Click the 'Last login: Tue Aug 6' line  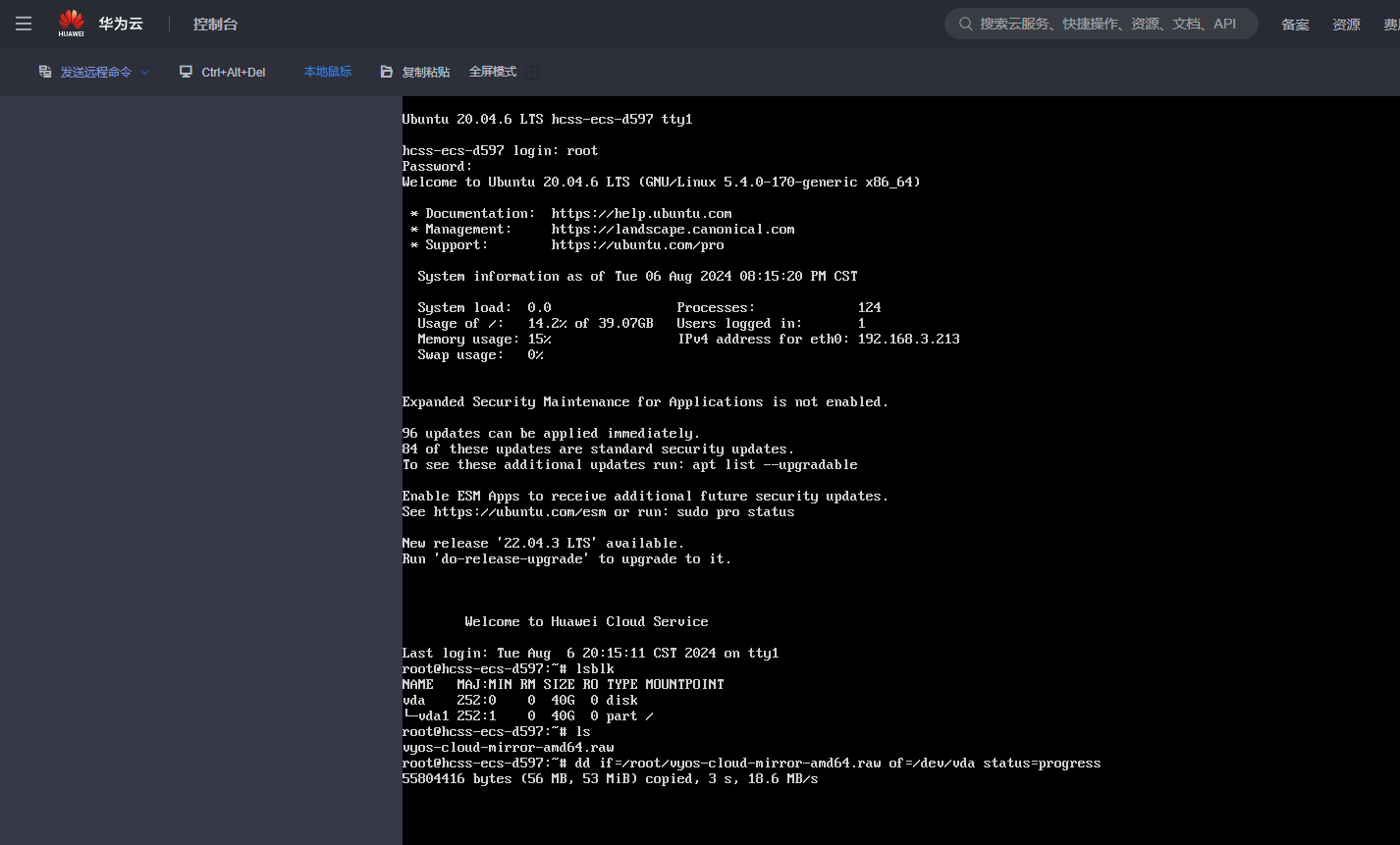point(590,653)
